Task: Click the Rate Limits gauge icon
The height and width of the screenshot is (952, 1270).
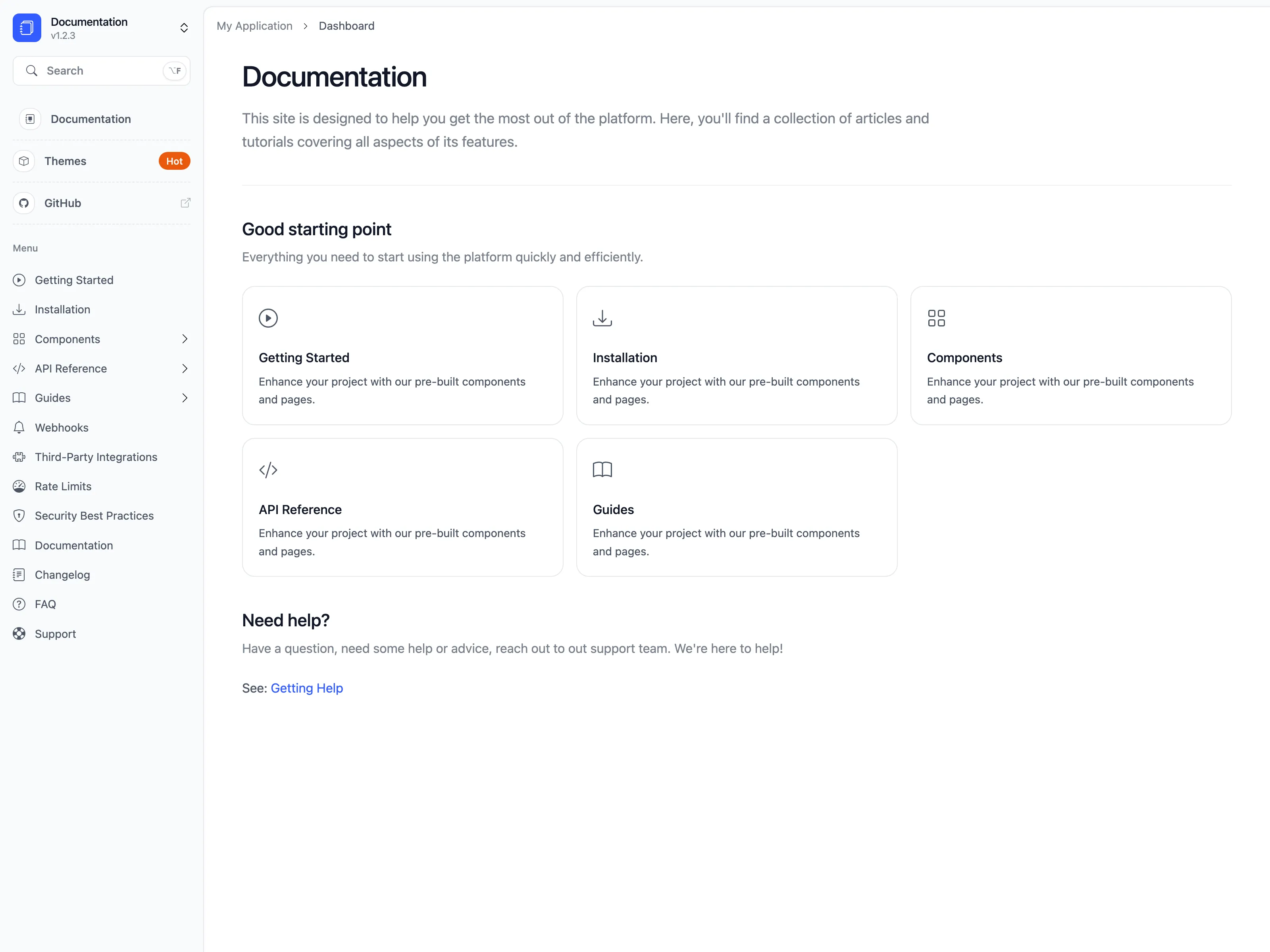Action: click(19, 487)
